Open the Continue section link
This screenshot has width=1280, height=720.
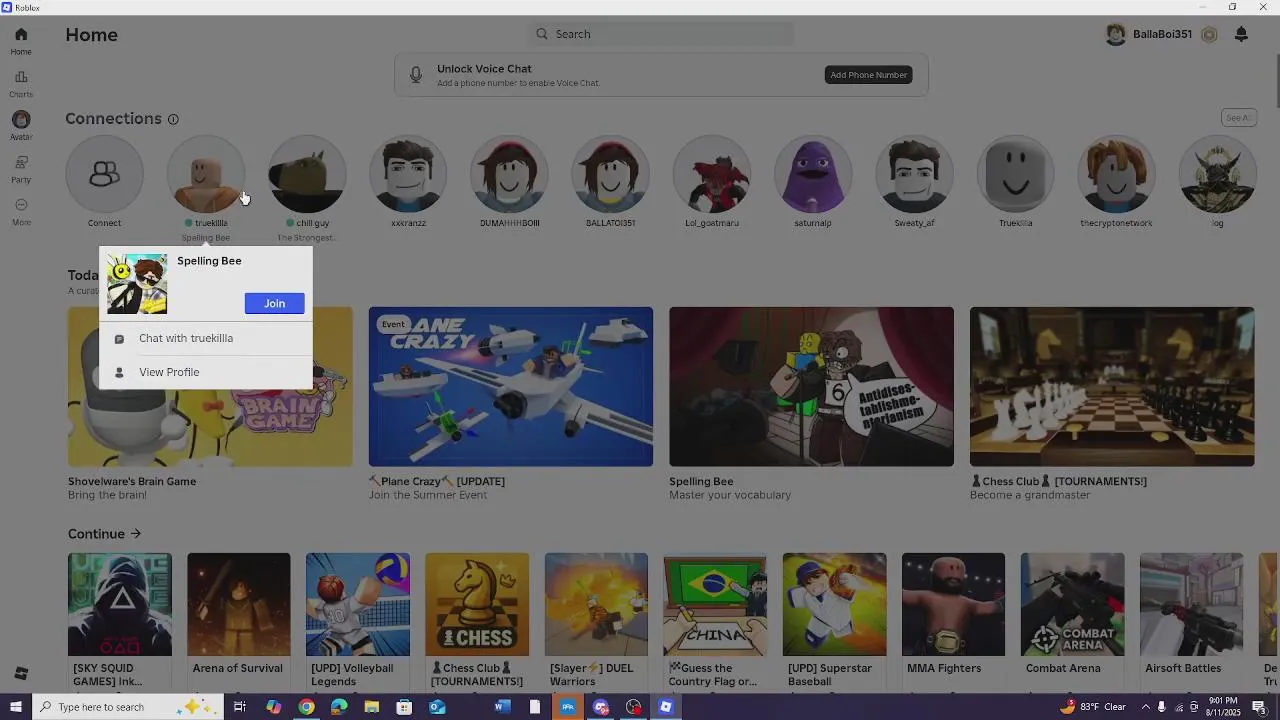coord(105,534)
